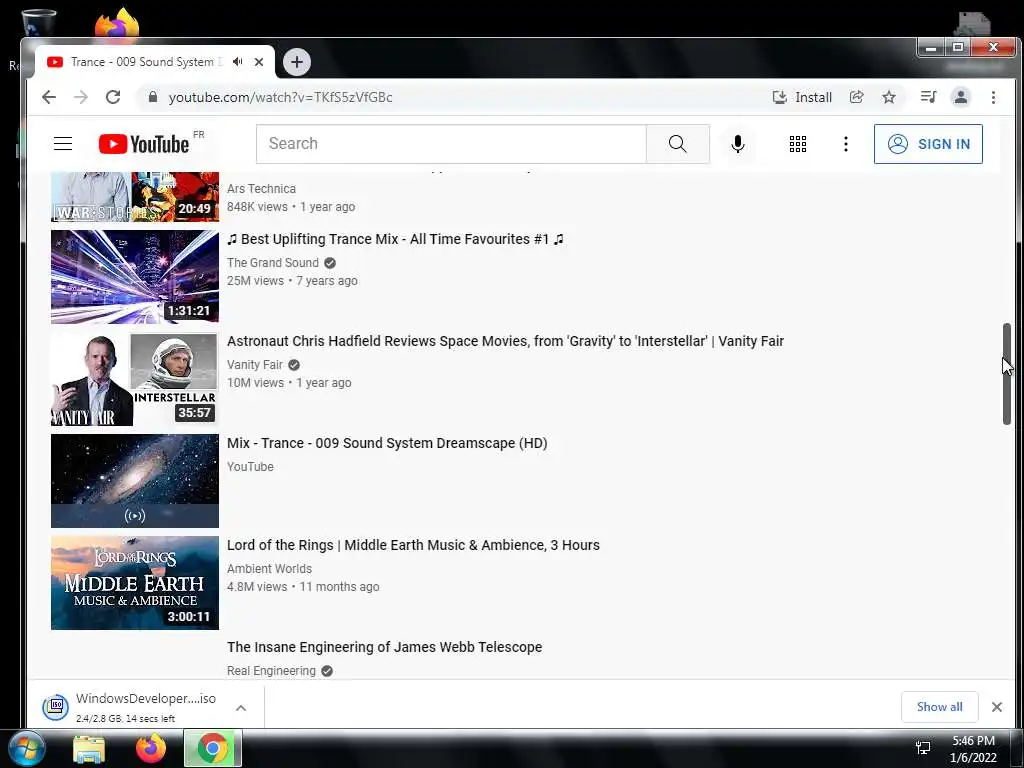This screenshot has height=768, width=1024.
Task: Start voice search with microphone icon
Action: 737,144
